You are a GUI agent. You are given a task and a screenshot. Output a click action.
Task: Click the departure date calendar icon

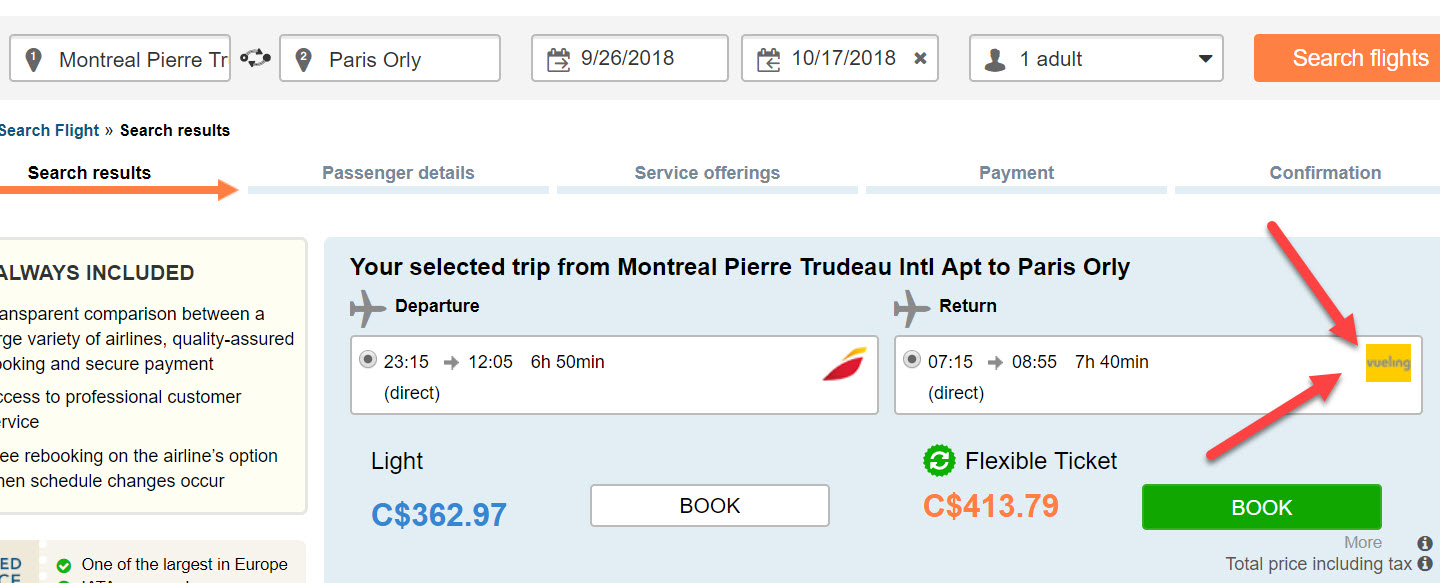[558, 60]
